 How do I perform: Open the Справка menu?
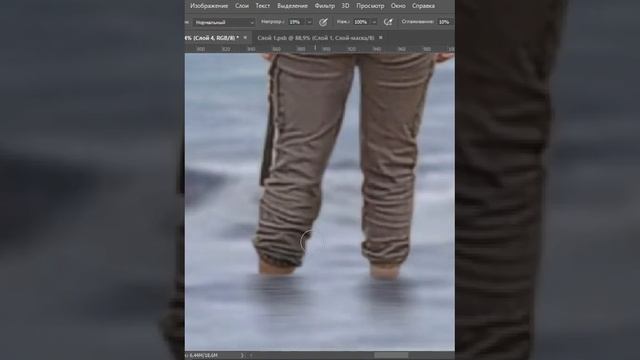pyautogui.click(x=423, y=6)
